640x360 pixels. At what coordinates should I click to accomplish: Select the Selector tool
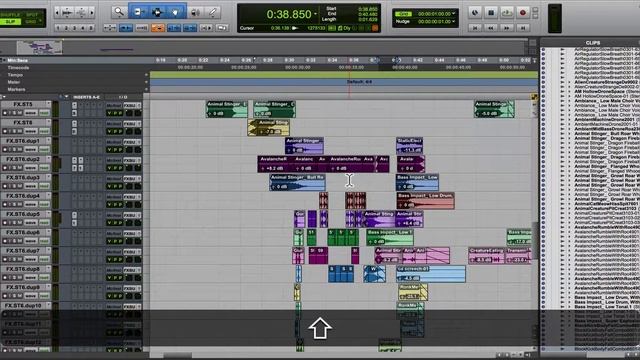(157, 12)
